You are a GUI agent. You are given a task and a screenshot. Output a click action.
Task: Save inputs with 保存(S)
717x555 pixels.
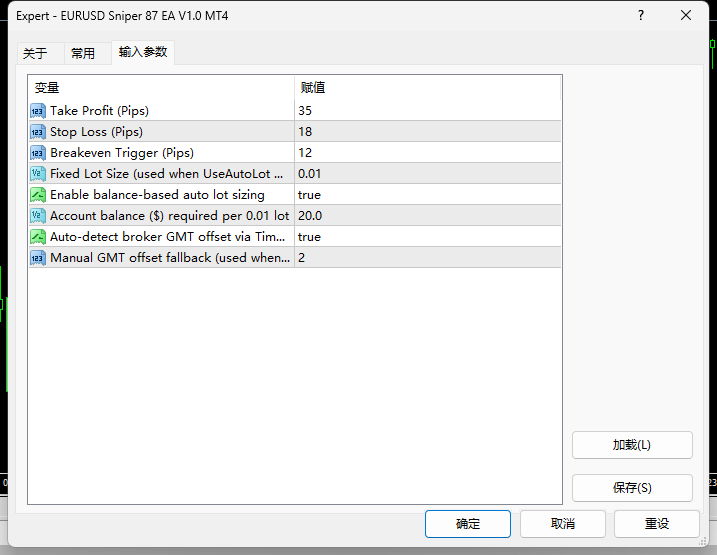pos(632,488)
